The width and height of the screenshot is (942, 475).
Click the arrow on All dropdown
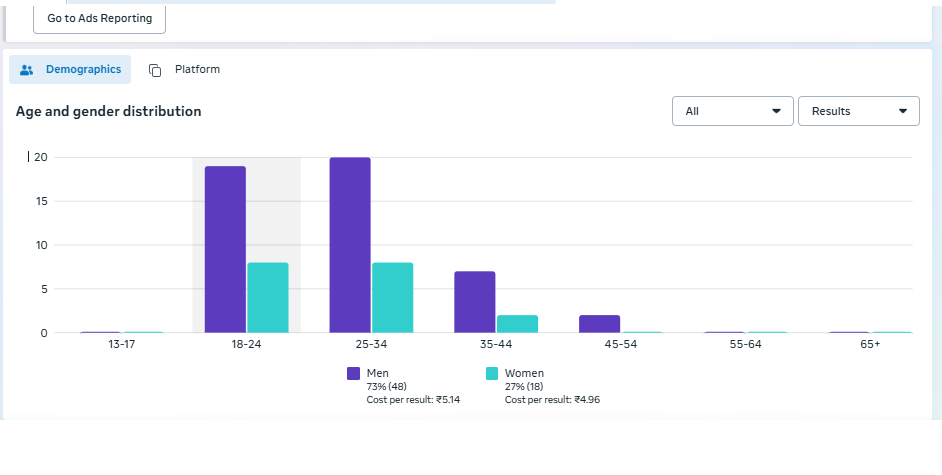[x=776, y=111]
